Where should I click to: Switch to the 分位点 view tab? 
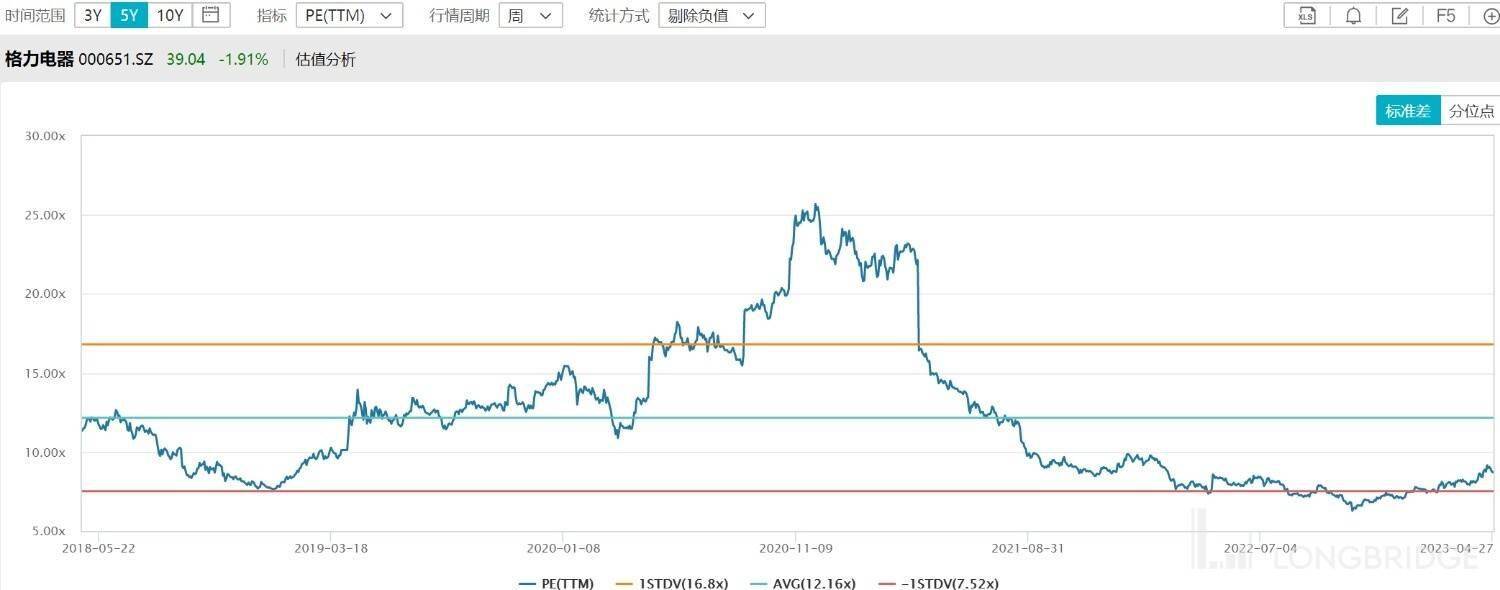click(1471, 111)
